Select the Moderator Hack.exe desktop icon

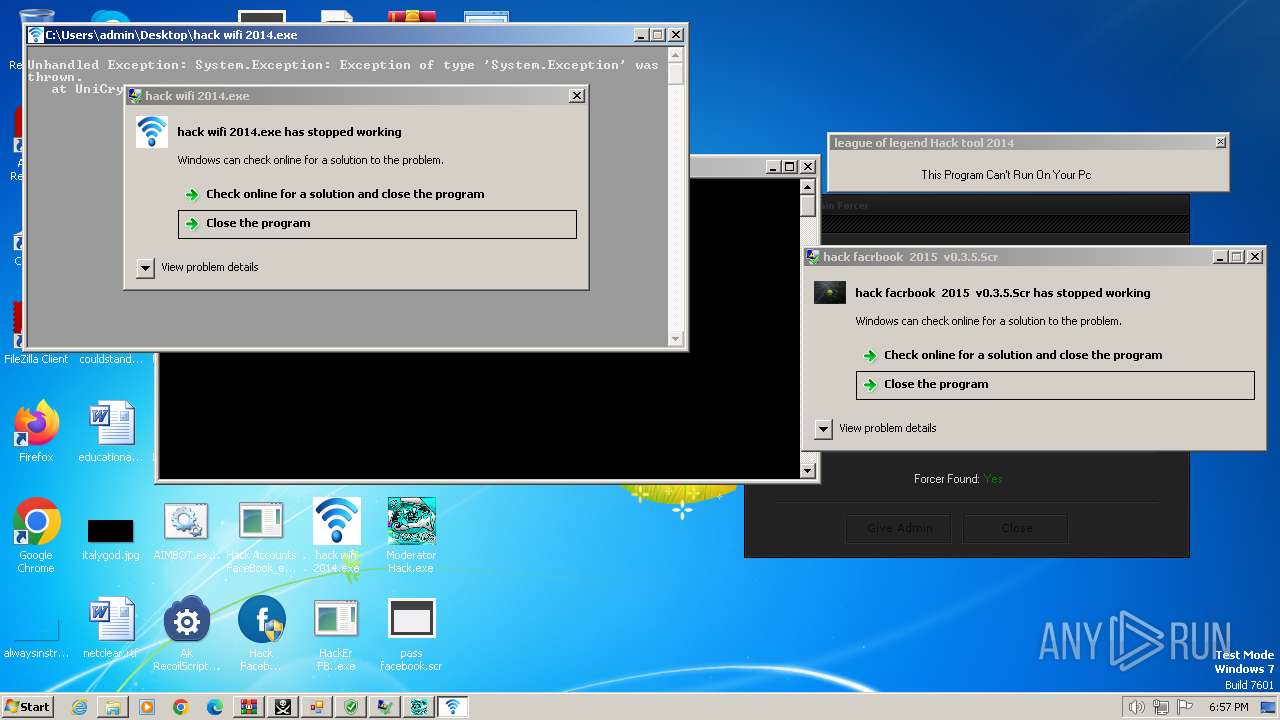pyautogui.click(x=411, y=536)
